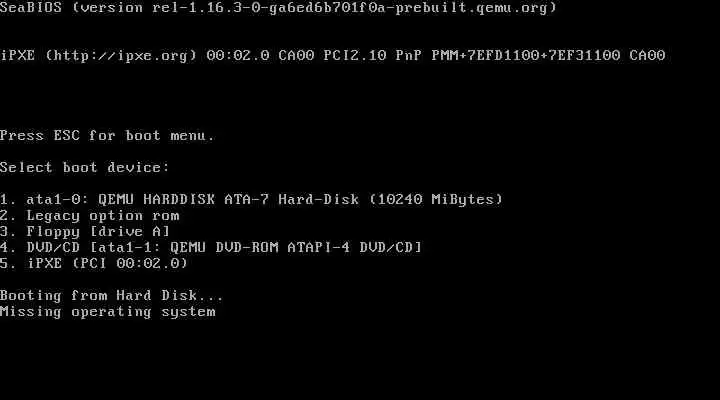Screen dimensions: 720x400
Task: Click the 'Select boot device:' heading
Action: coord(84,167)
